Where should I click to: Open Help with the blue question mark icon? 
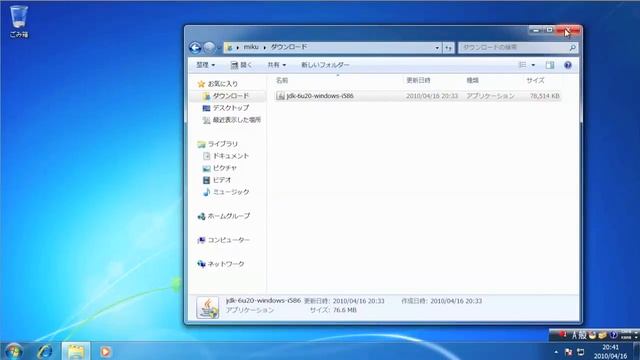[x=568, y=65]
